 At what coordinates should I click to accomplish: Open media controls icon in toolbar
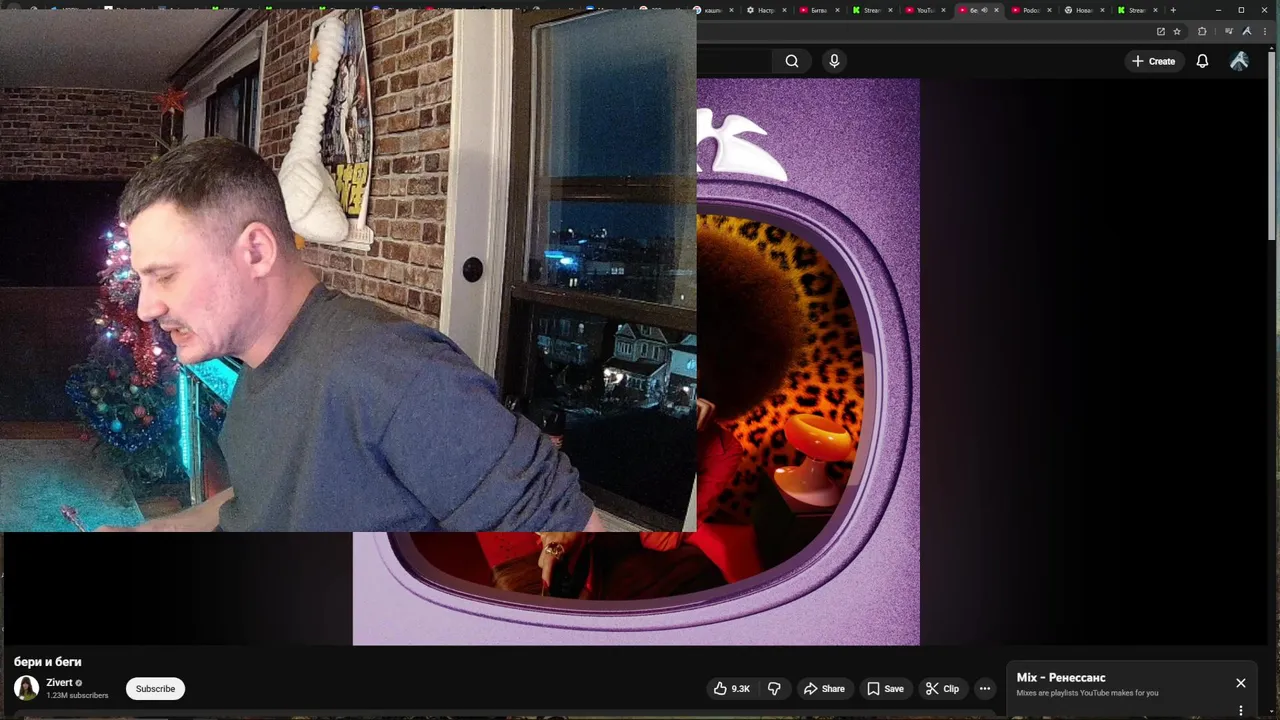(x=1229, y=31)
